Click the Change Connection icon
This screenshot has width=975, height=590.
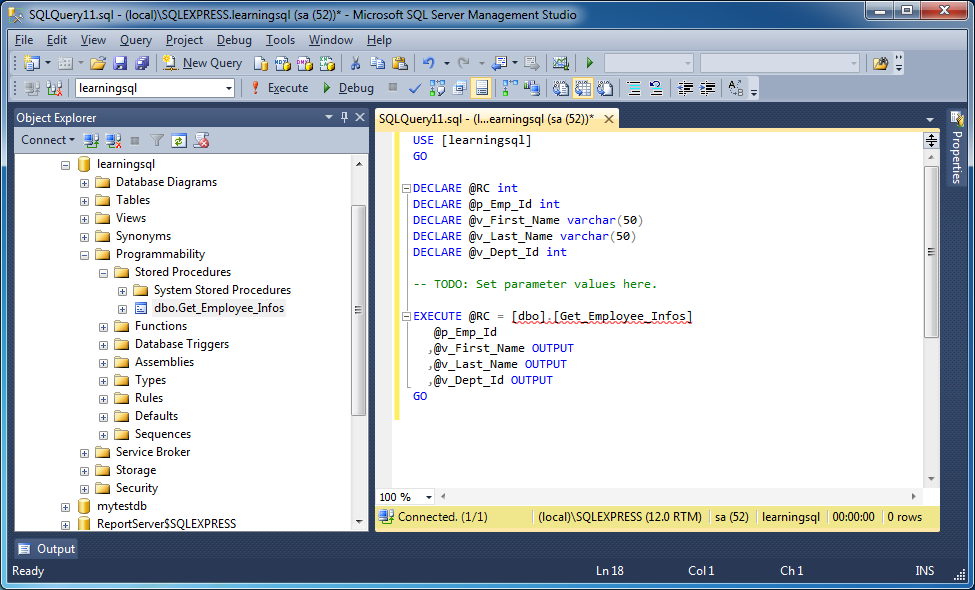click(x=54, y=88)
